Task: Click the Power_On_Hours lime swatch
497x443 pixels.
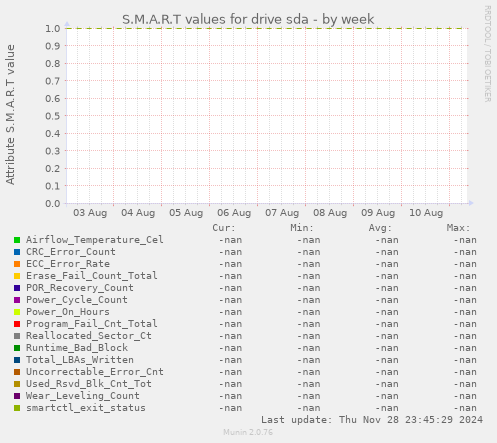Action: coord(17,312)
